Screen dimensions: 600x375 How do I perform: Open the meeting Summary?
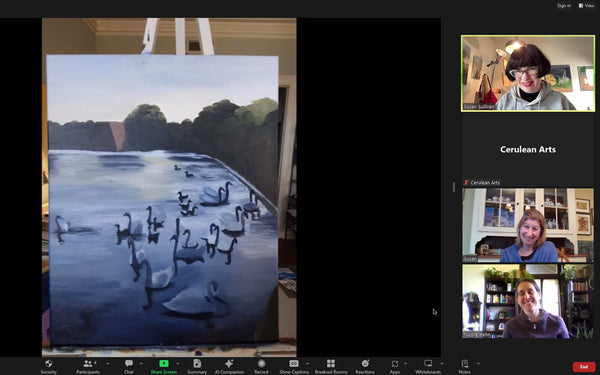tap(197, 366)
